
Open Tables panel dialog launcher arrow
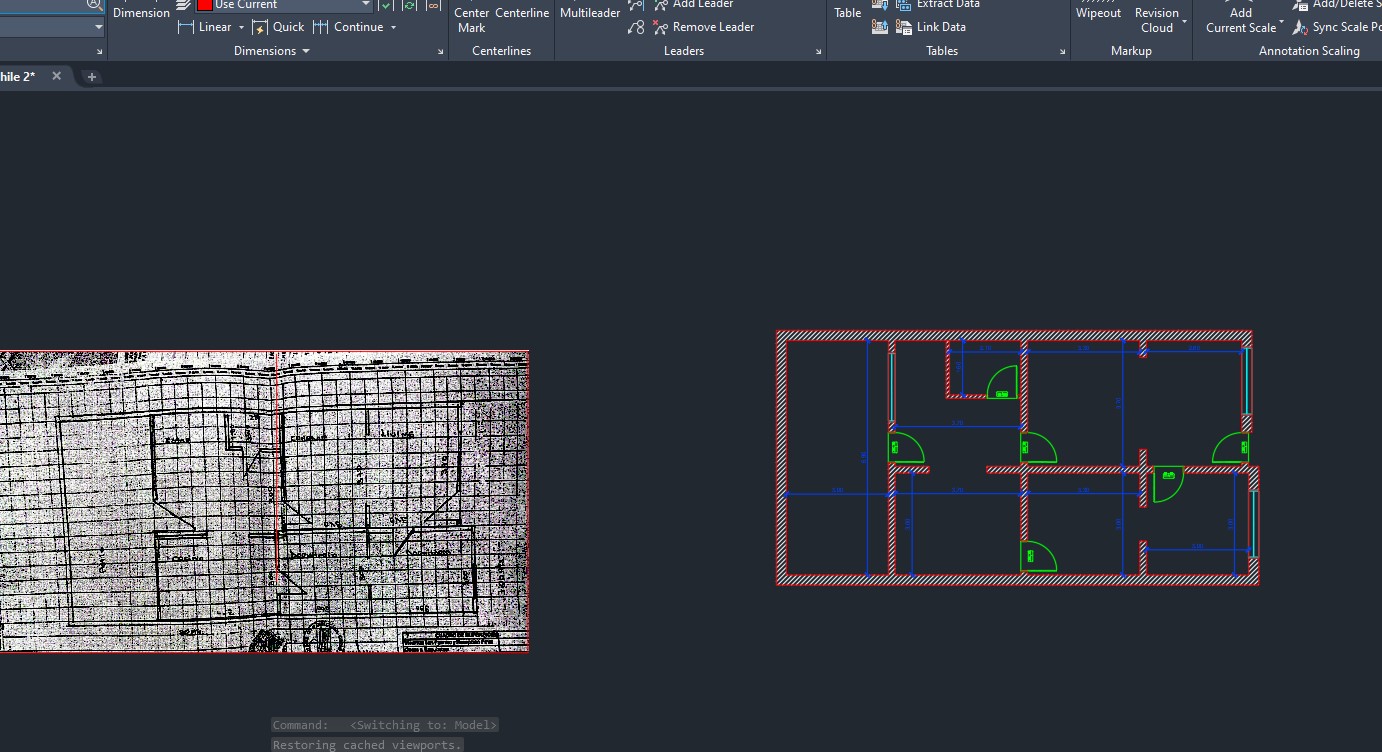pyautogui.click(x=1062, y=51)
